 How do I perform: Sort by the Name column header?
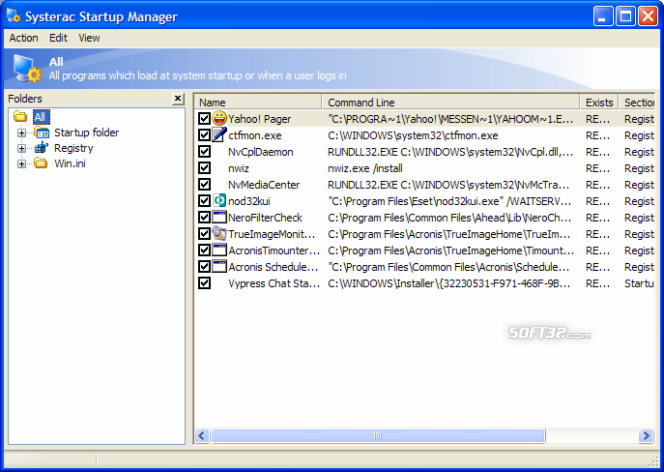coord(258,102)
